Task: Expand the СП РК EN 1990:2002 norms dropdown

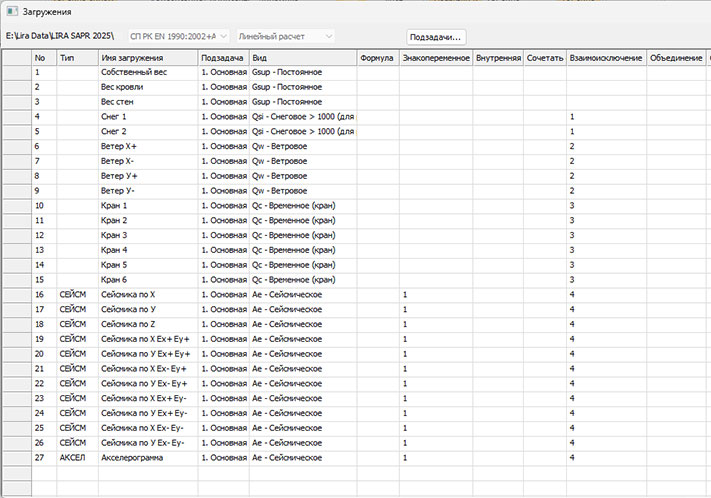Action: tap(222, 37)
